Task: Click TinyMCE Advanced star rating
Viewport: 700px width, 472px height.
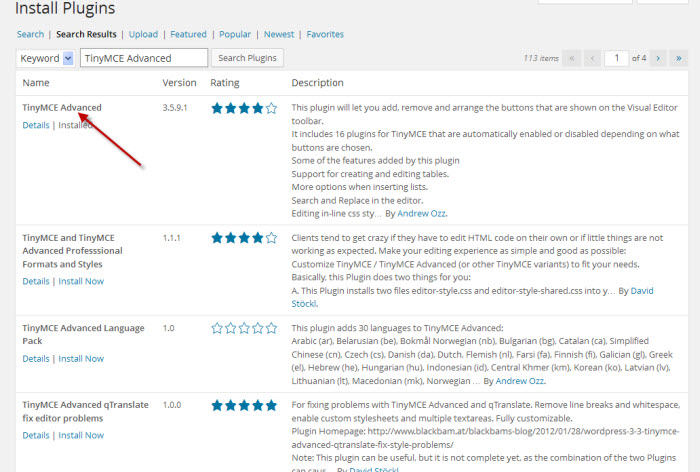Action: (x=244, y=108)
